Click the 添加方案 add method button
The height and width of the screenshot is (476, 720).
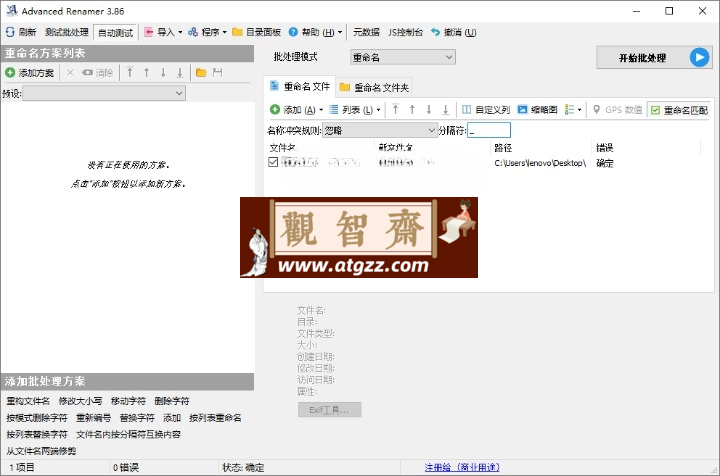coord(30,73)
